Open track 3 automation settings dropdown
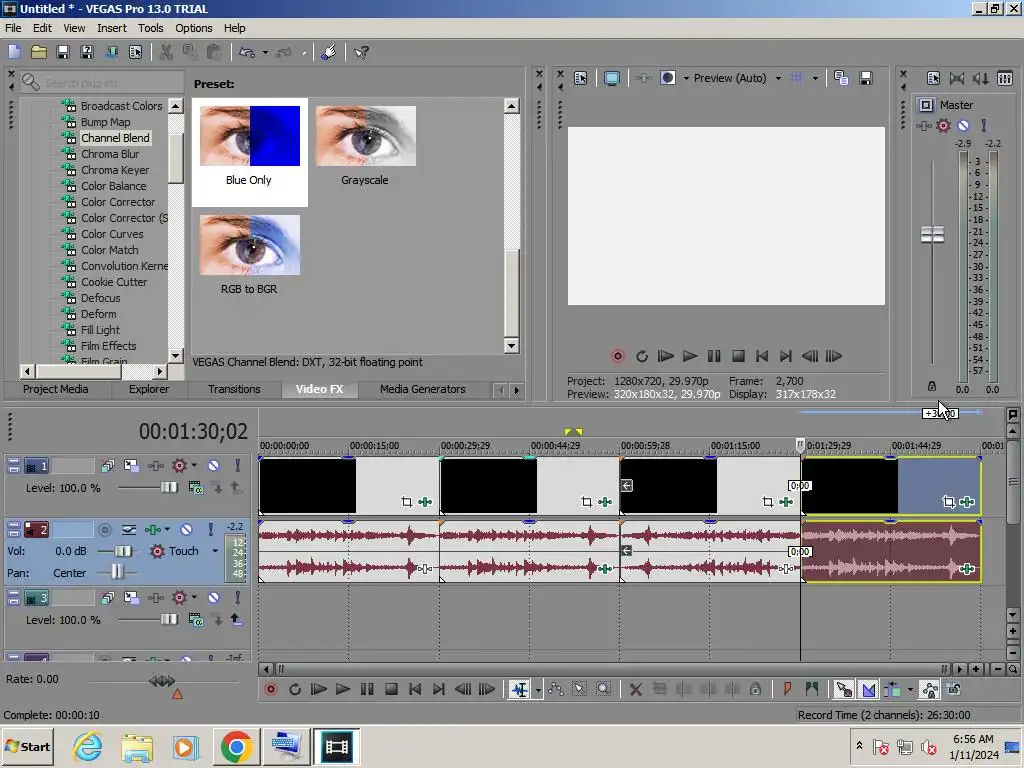This screenshot has height=768, width=1024. 194,598
